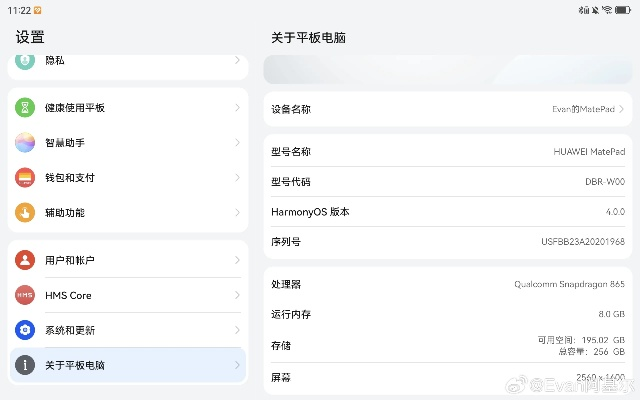
Task: Click the HarmonyOS 版本 row
Action: (x=447, y=212)
